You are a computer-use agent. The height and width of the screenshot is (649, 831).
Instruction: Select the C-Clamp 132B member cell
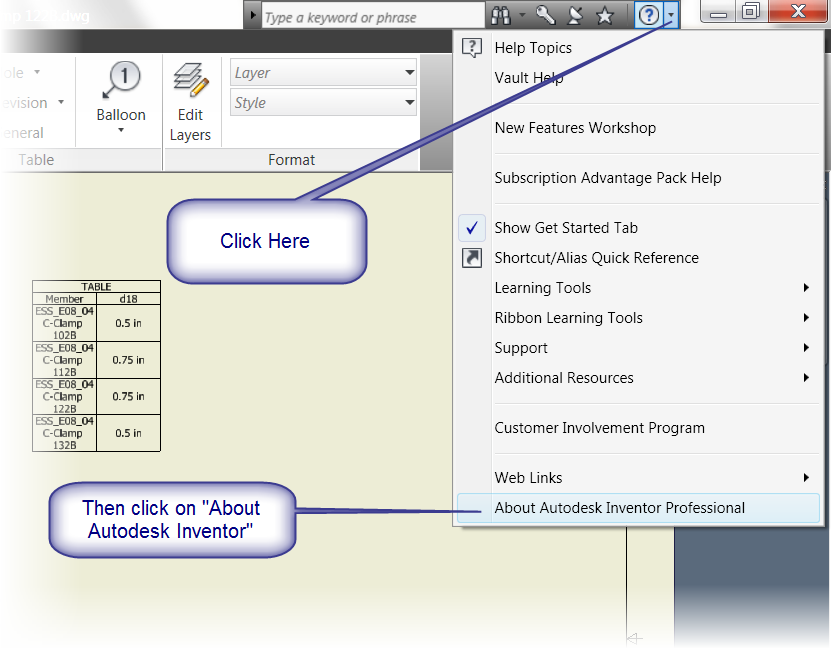point(65,433)
